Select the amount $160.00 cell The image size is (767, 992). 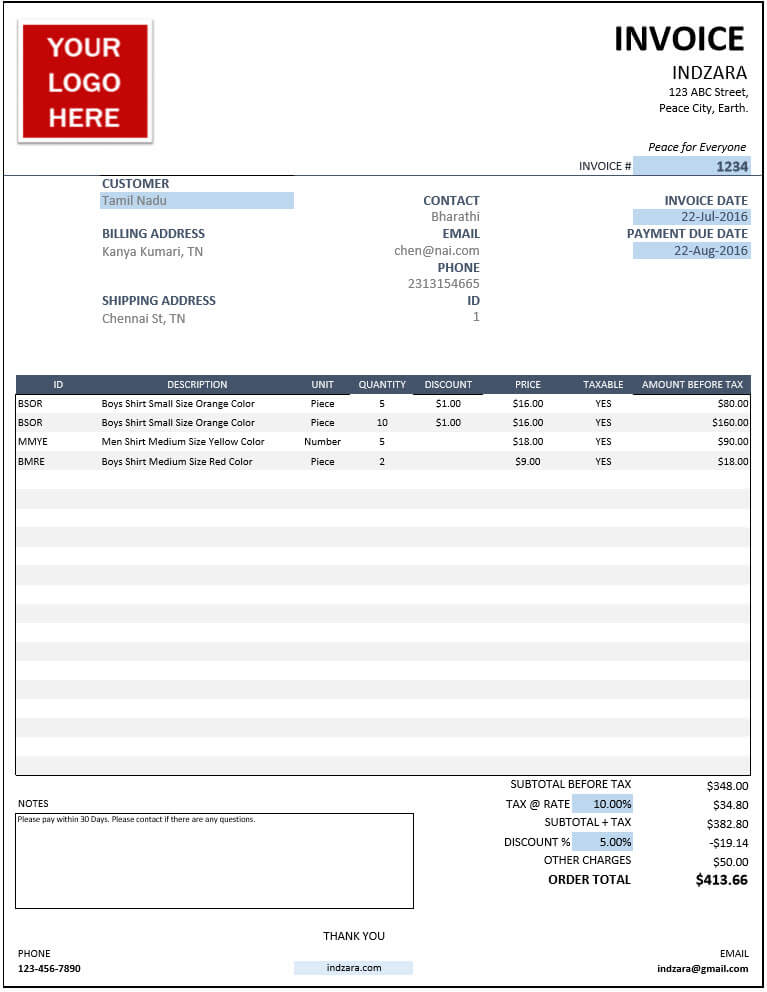tap(730, 423)
